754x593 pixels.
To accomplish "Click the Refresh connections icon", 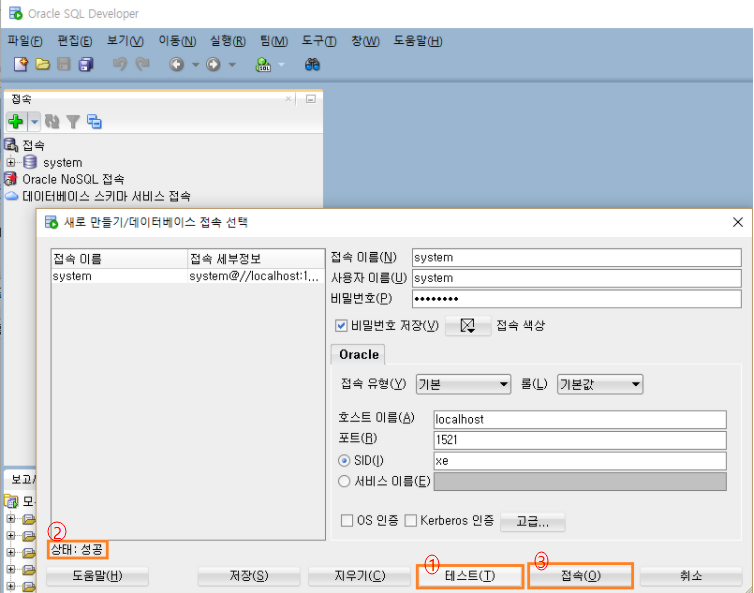I will [x=52, y=121].
